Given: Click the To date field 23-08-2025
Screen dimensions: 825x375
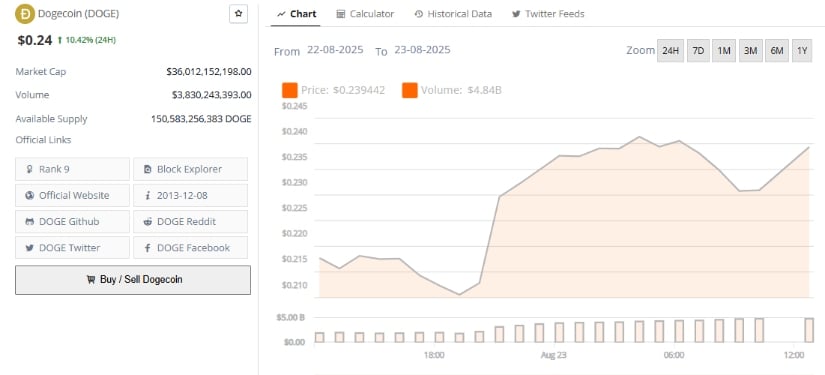Looking at the screenshot, I should [x=422, y=50].
